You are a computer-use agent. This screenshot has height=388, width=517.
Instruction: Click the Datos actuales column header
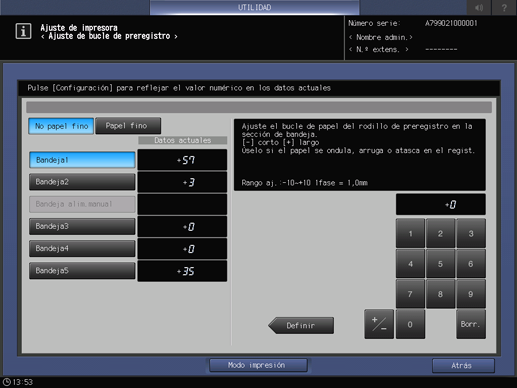[x=182, y=140]
